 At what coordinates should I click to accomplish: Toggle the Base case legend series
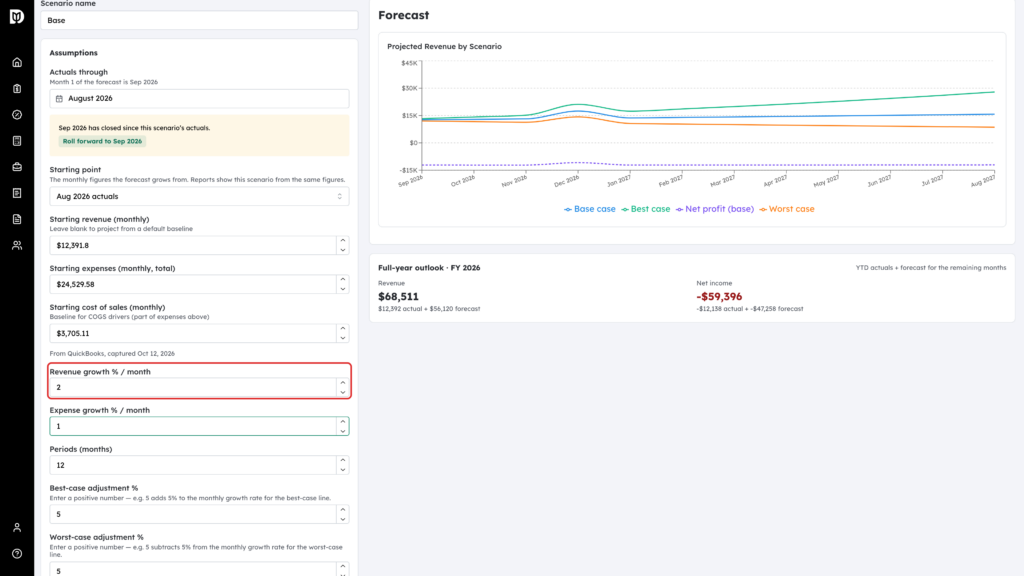(x=590, y=209)
